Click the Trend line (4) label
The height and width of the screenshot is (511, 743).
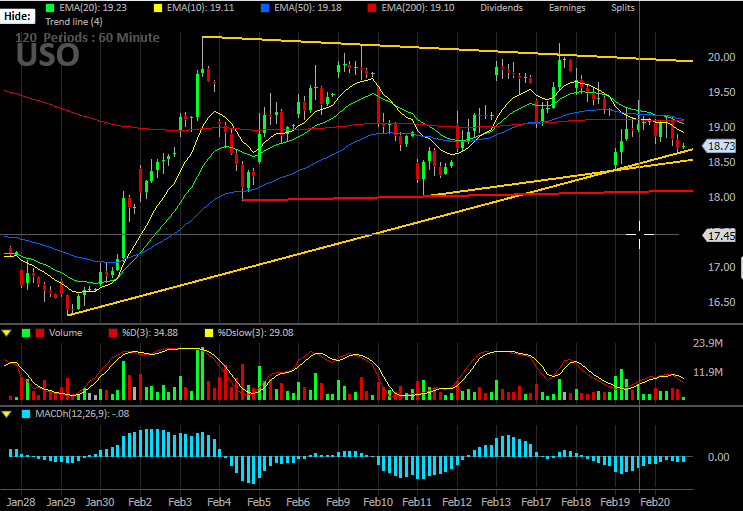click(74, 22)
